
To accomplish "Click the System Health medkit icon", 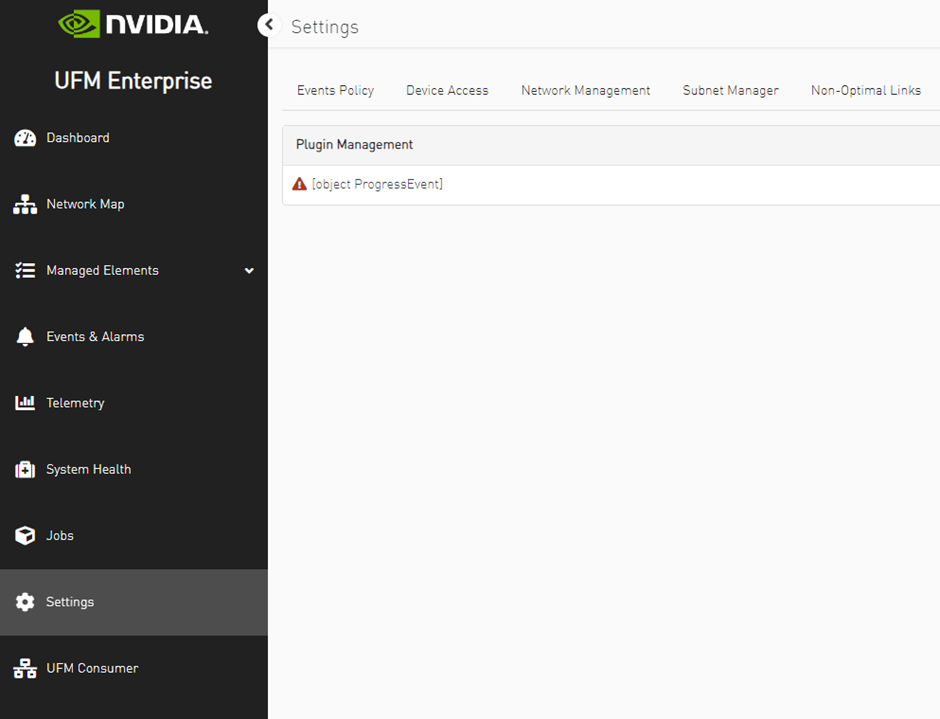I will 25,470.
